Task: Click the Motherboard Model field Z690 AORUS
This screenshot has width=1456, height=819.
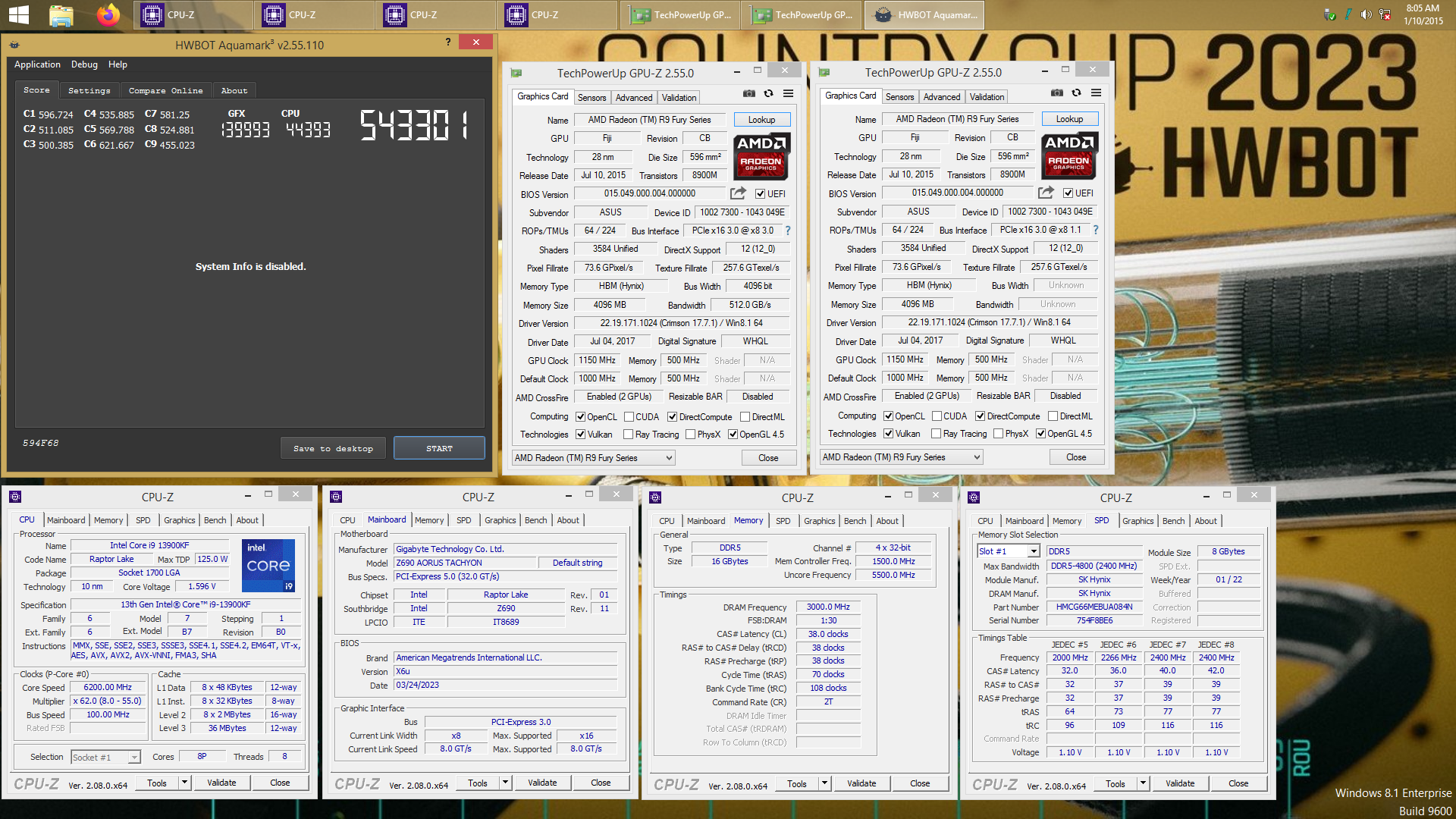Action: click(x=464, y=563)
